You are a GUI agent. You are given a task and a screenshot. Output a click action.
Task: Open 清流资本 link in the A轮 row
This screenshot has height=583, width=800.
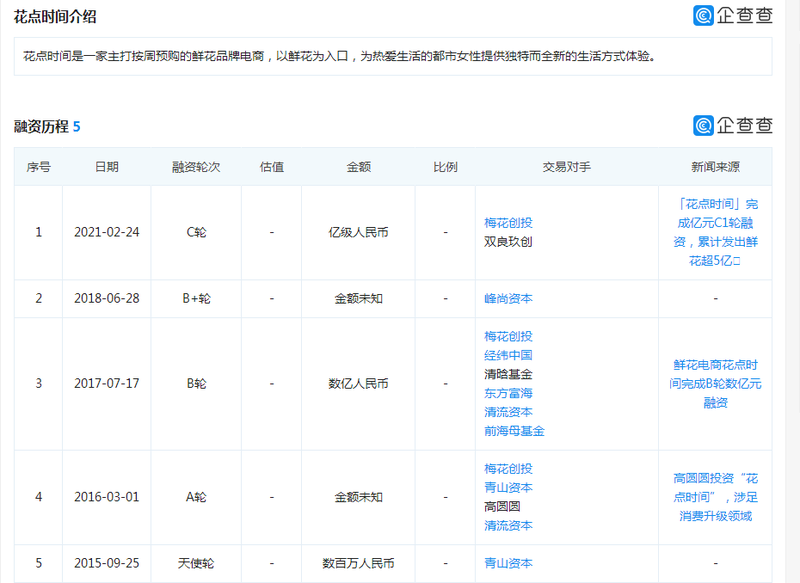(508, 526)
